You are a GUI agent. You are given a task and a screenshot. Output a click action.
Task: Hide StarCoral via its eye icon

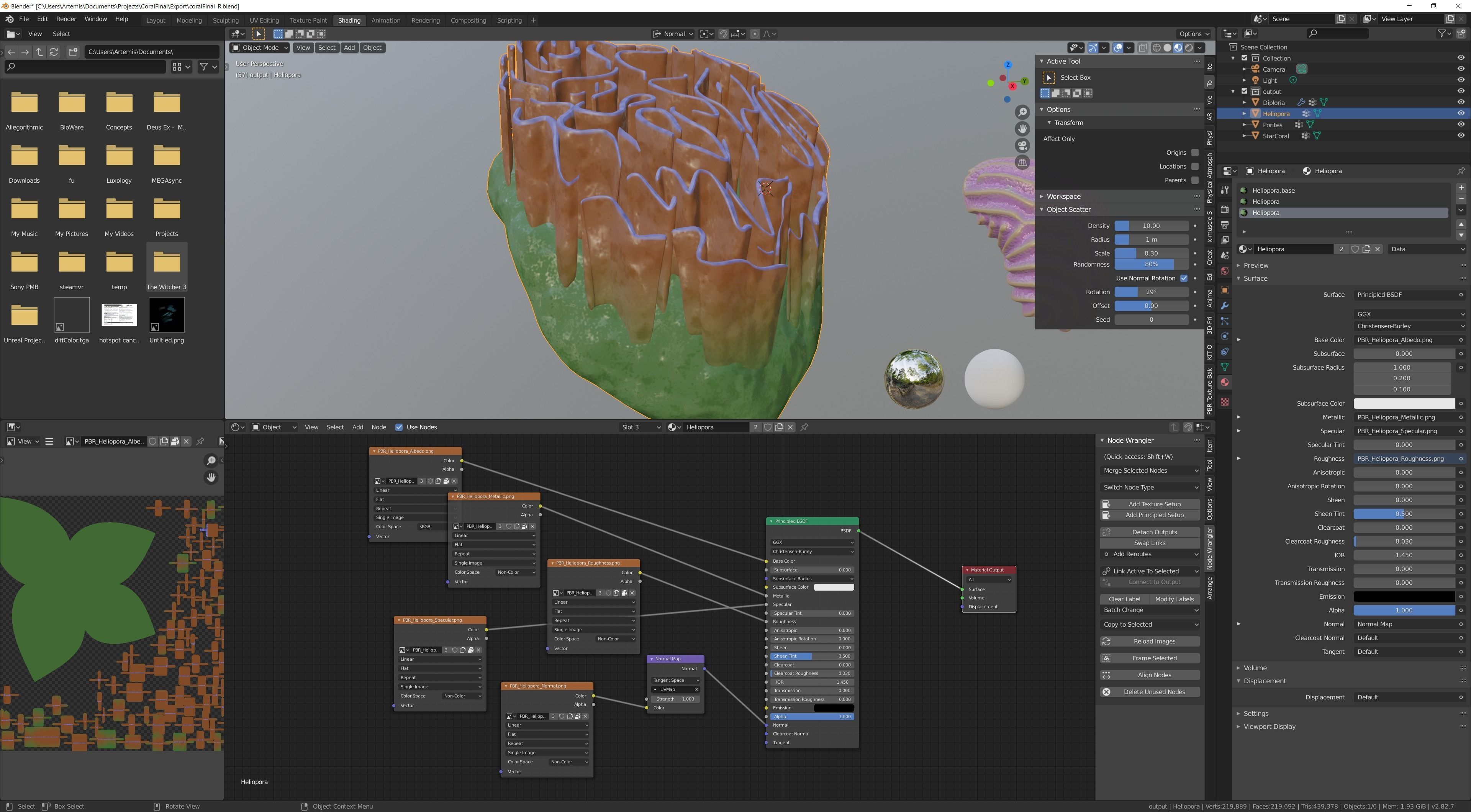point(1461,136)
